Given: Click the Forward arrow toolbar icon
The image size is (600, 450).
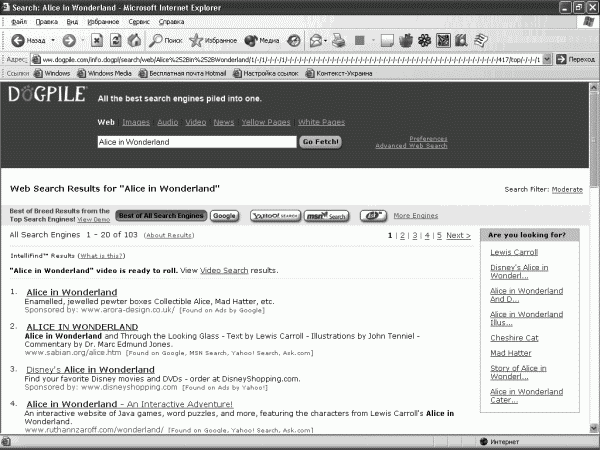Looking at the screenshot, I should coord(69,40).
